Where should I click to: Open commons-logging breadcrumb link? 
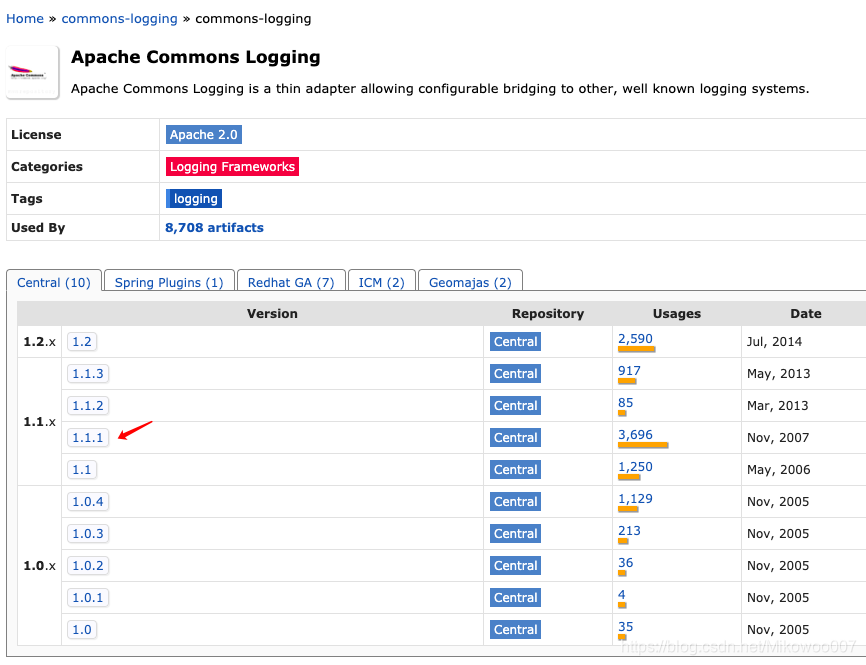tap(119, 19)
